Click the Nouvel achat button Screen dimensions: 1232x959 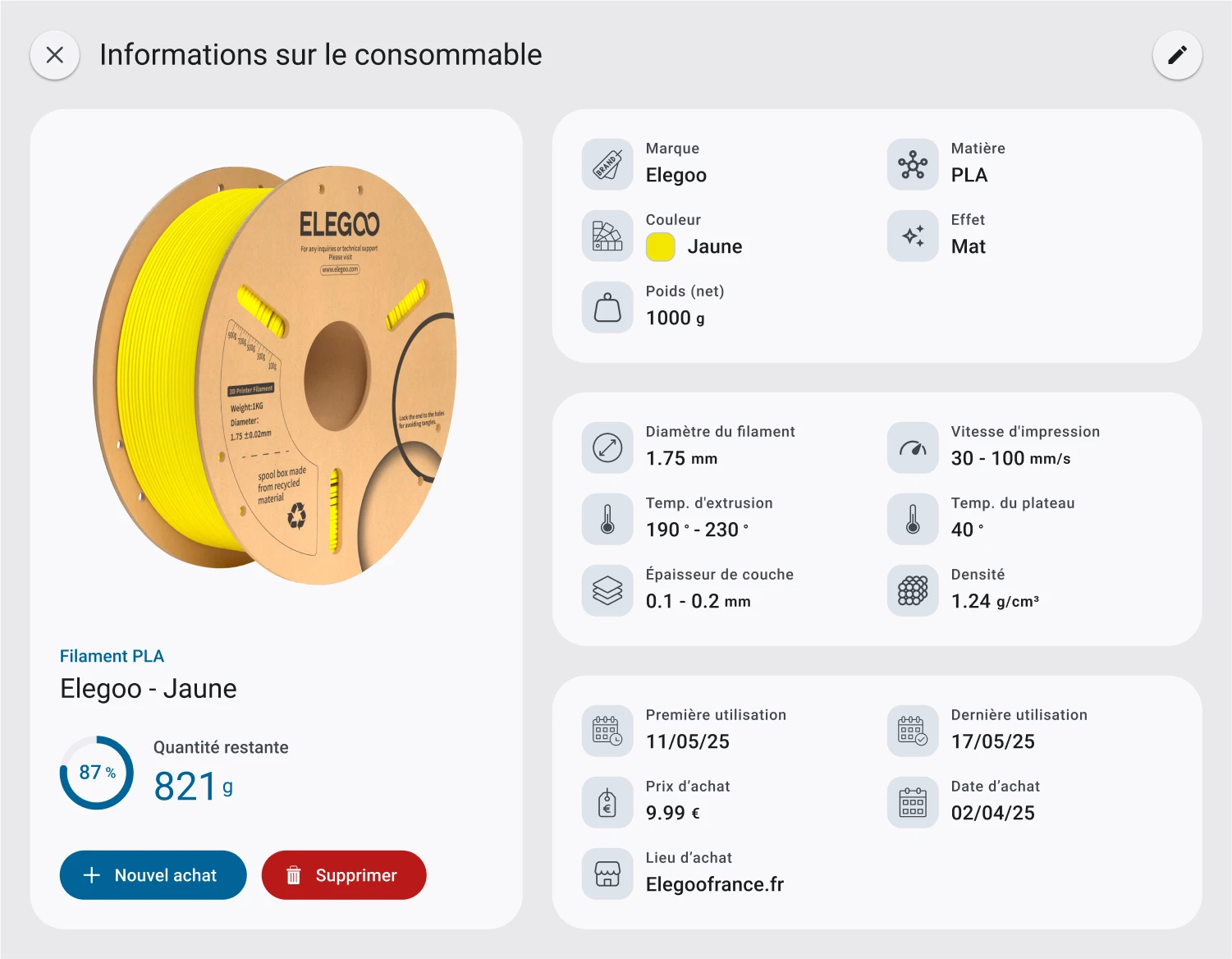(x=153, y=875)
